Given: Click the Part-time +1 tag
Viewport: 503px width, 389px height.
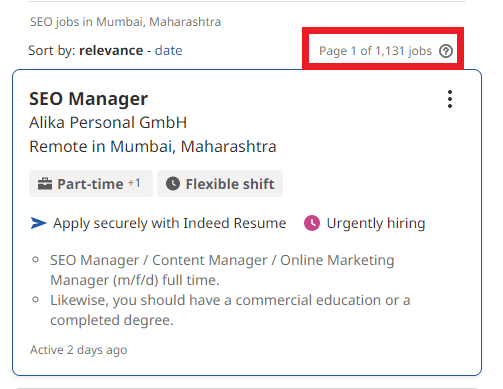Looking at the screenshot, I should (x=91, y=184).
